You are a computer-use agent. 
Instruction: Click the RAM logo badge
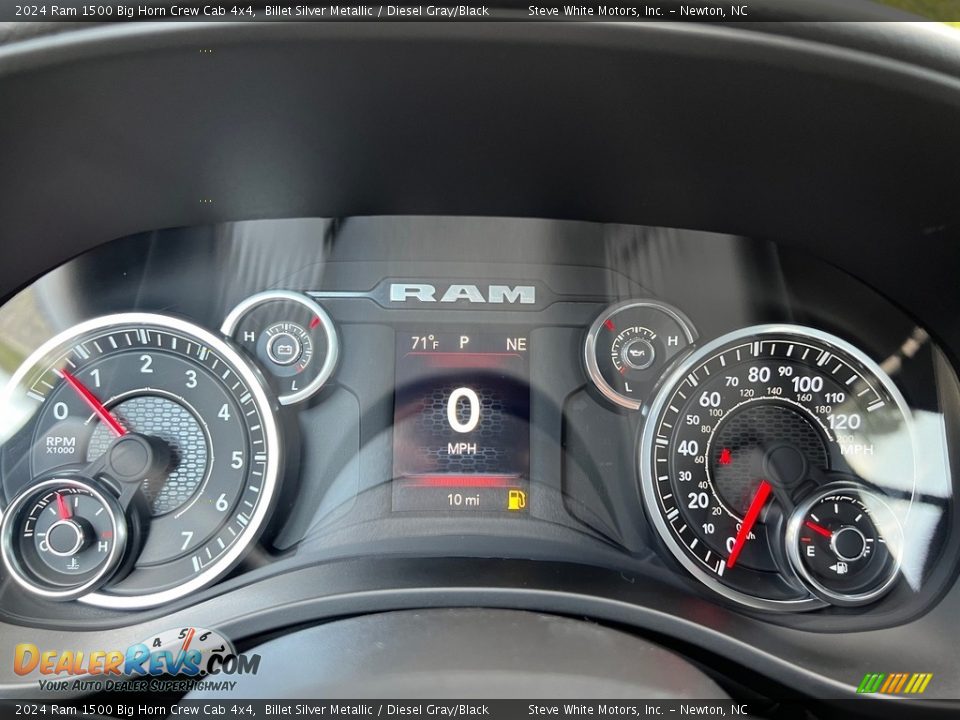point(463,293)
